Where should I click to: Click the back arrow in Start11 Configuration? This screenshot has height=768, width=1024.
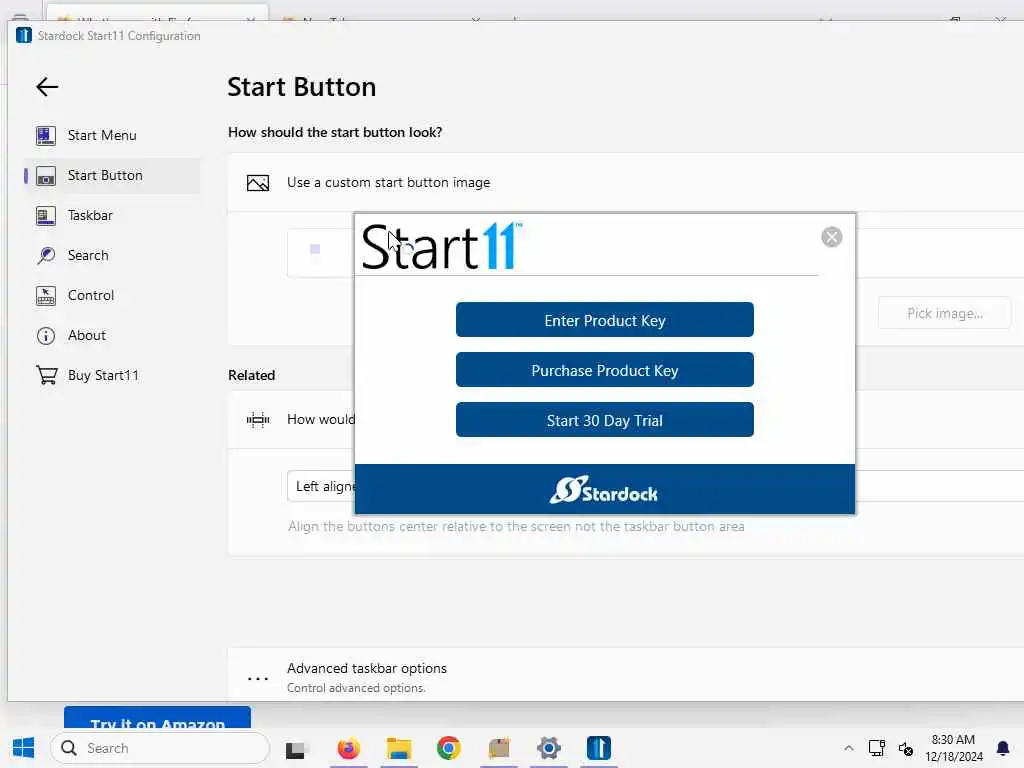pos(47,87)
